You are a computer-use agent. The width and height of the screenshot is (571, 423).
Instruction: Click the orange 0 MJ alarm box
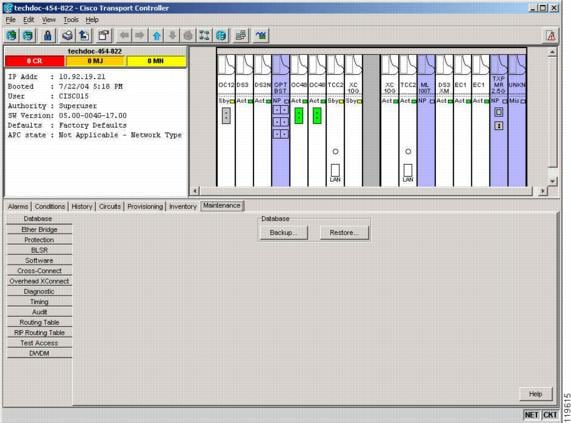click(95, 61)
